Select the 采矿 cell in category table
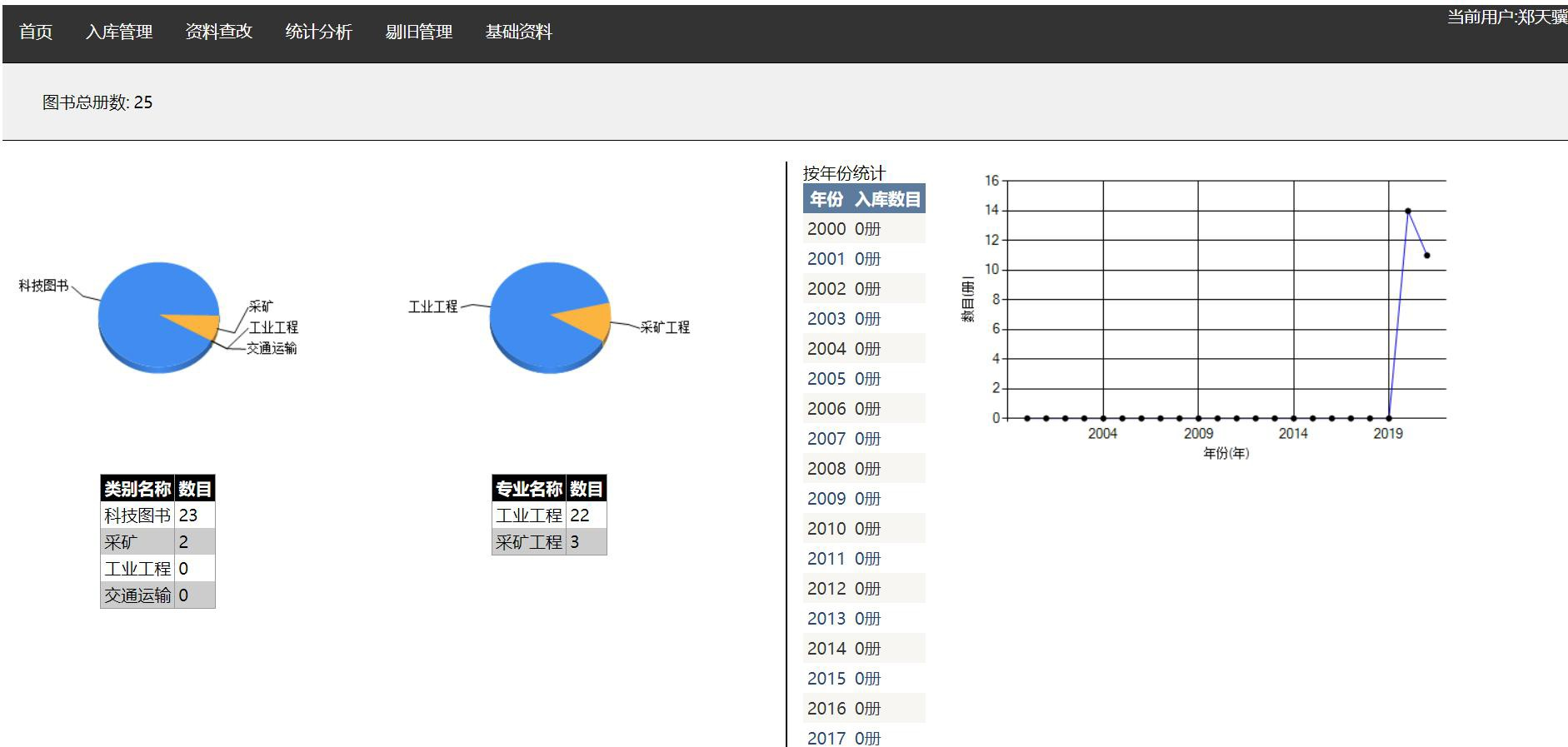The width and height of the screenshot is (1568, 747). point(137,542)
